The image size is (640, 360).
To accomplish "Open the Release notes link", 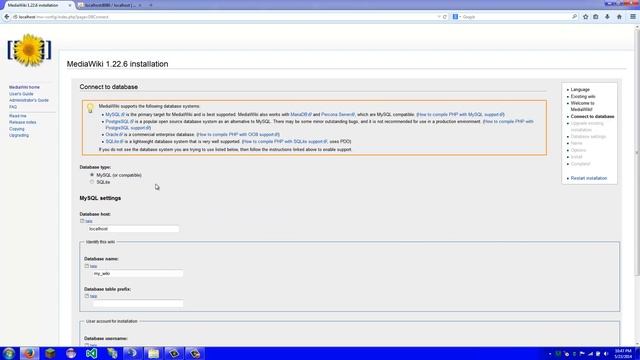I will 23,122.
